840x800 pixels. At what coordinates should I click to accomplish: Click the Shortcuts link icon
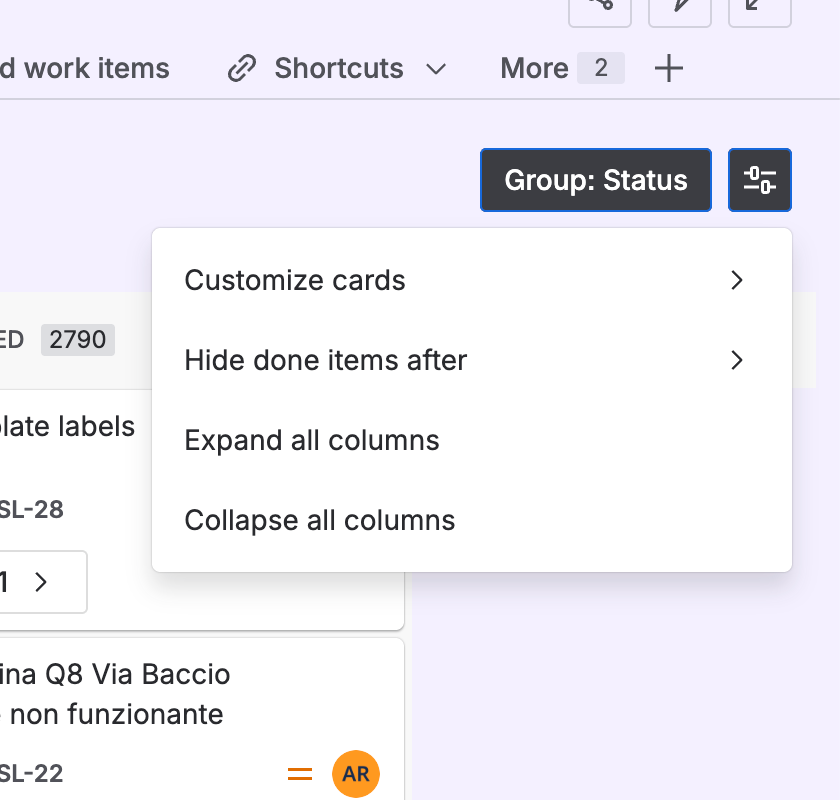click(241, 69)
